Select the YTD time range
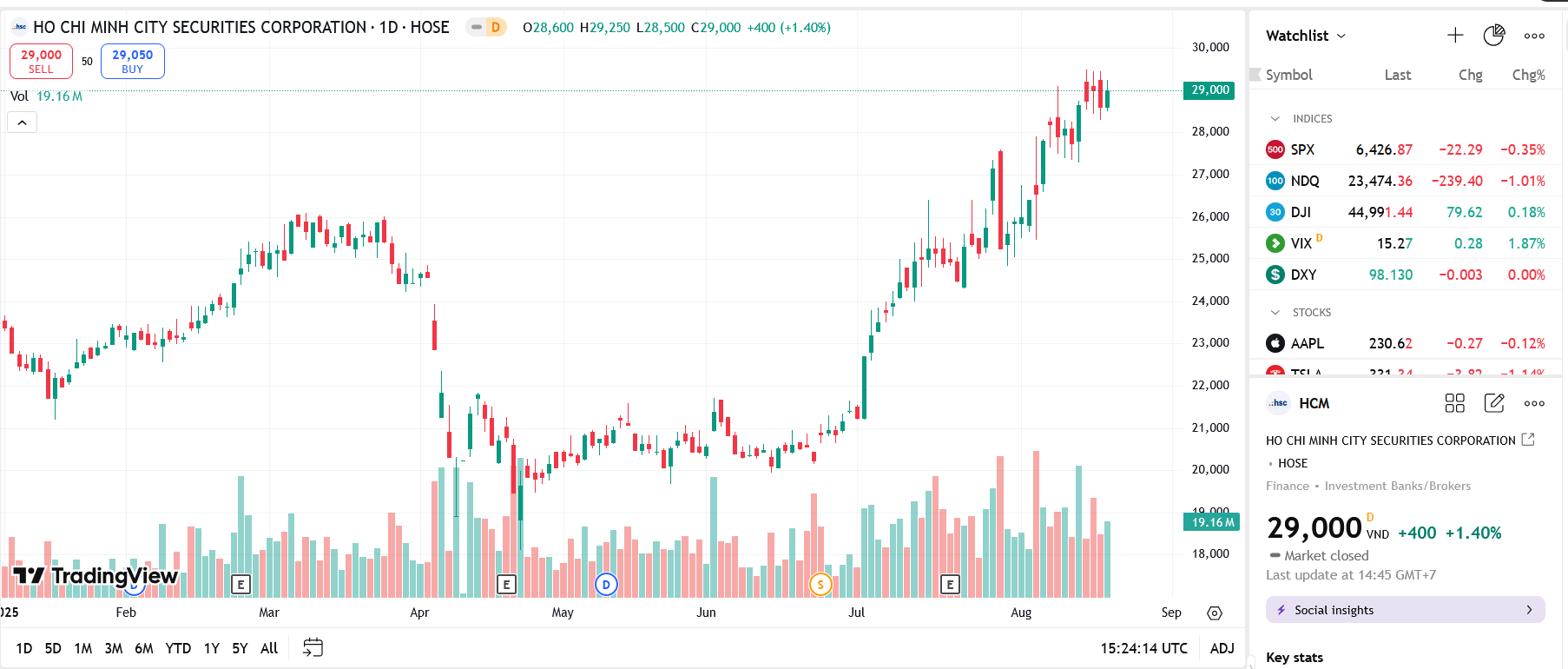 (x=178, y=648)
